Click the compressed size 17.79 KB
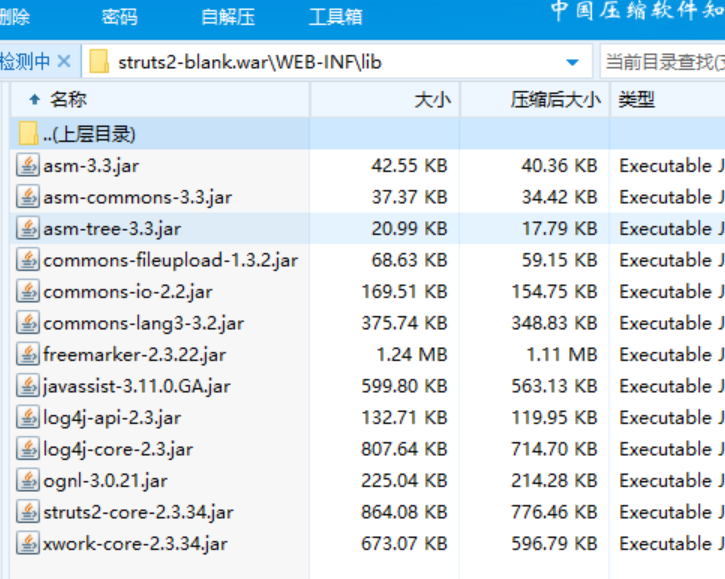725x579 pixels. 559,228
